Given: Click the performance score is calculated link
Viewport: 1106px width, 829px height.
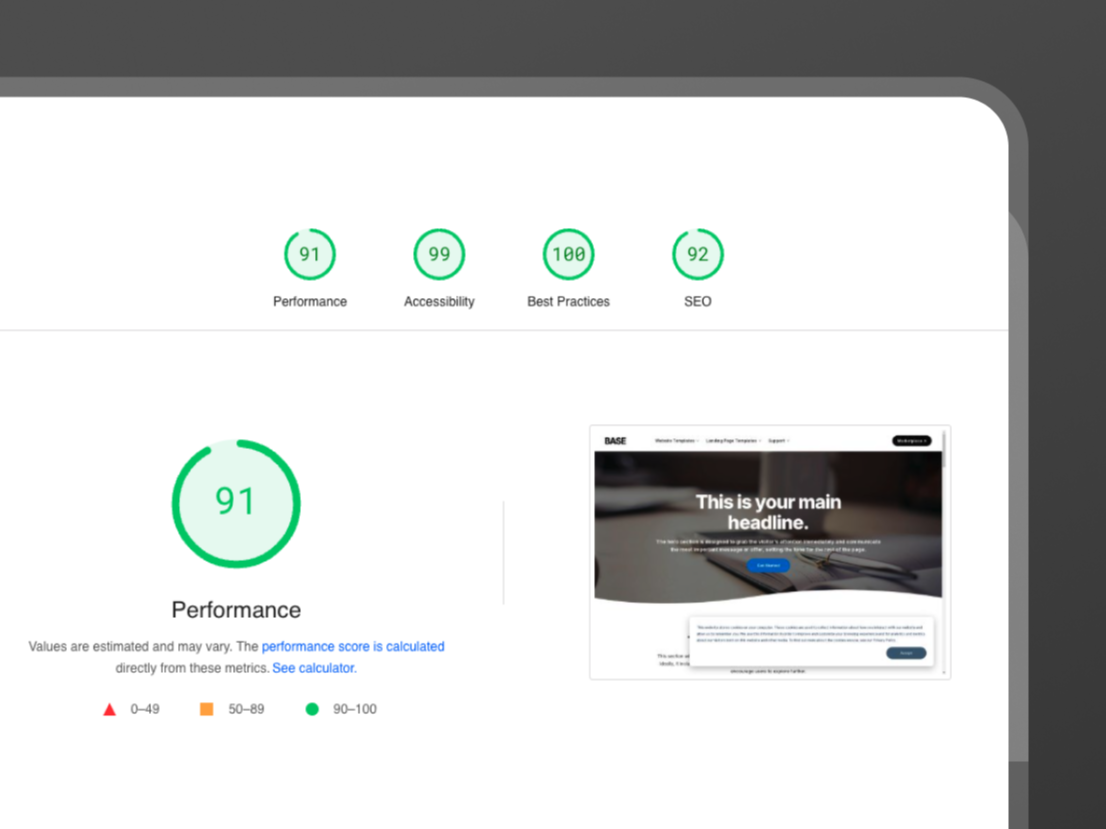Looking at the screenshot, I should point(353,646).
